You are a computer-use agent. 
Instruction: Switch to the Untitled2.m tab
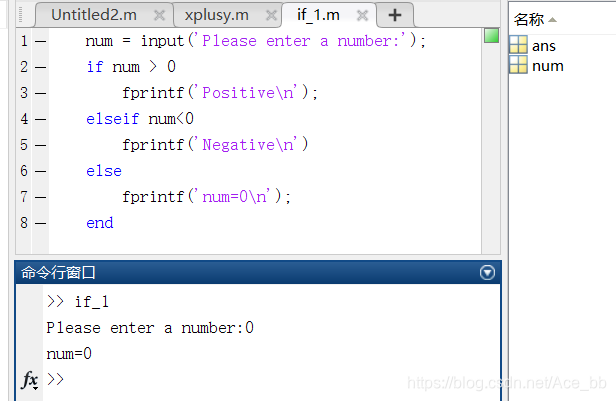click(94, 15)
